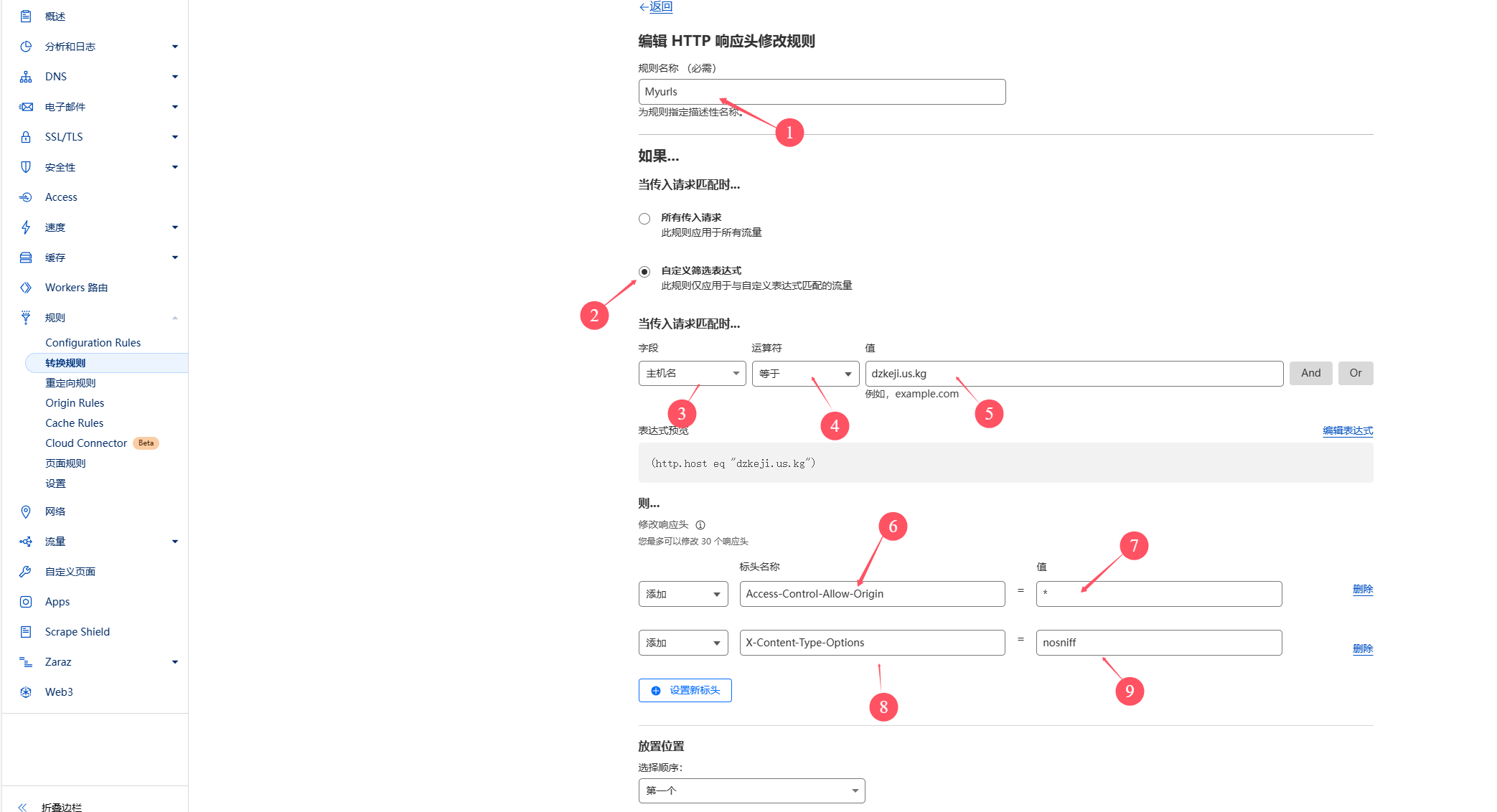Click the Scrape Shield document icon
The width and height of the screenshot is (1497, 812).
pyautogui.click(x=26, y=631)
